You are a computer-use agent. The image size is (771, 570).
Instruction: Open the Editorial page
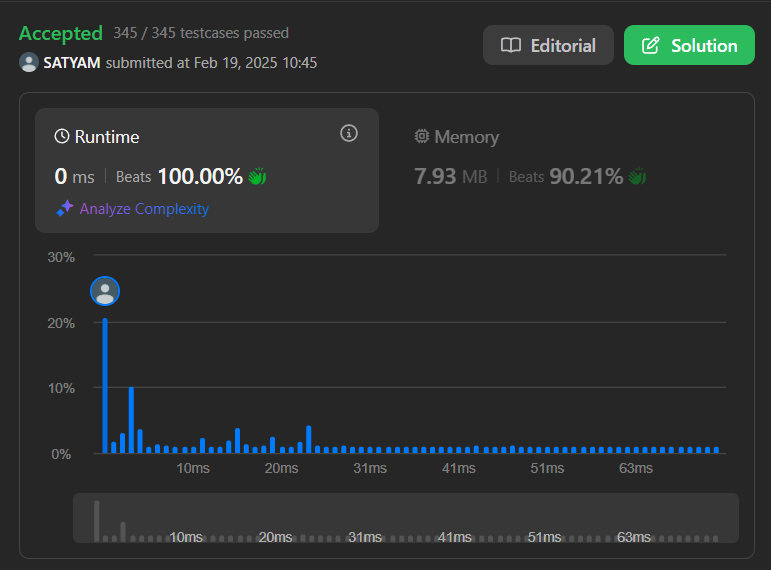[x=548, y=45]
